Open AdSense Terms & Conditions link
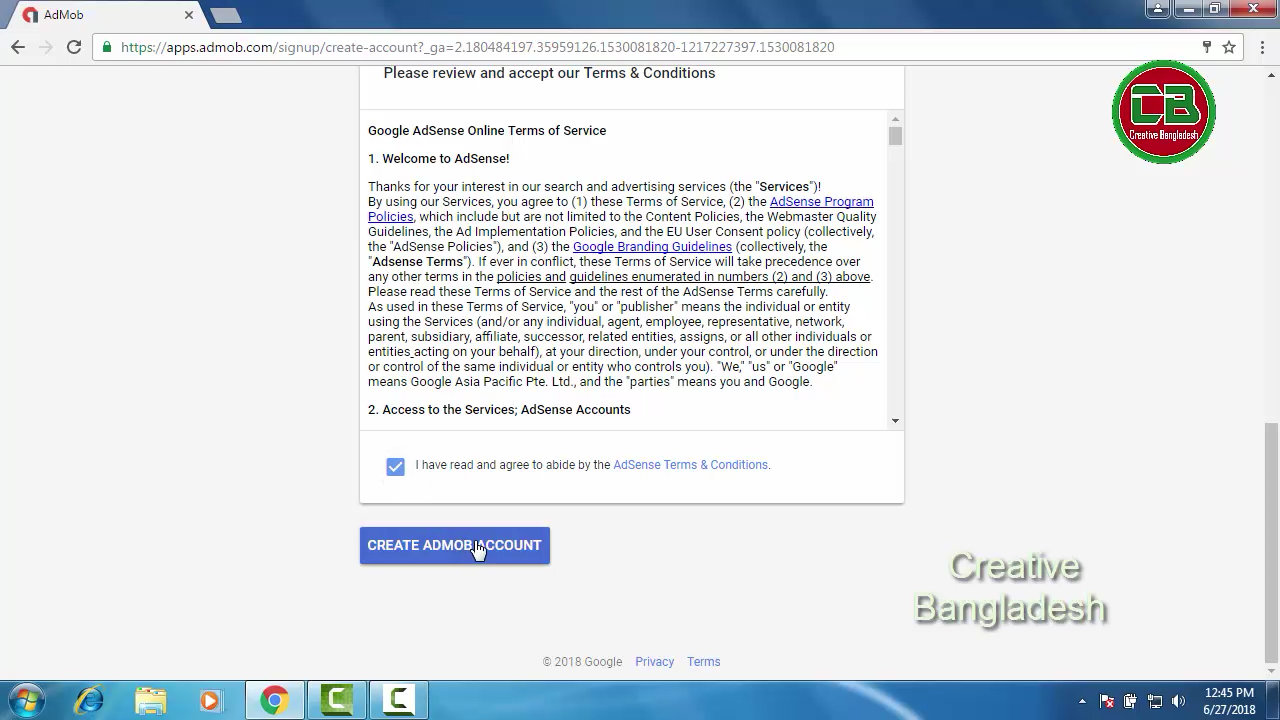Image resolution: width=1280 pixels, height=720 pixels. [690, 465]
